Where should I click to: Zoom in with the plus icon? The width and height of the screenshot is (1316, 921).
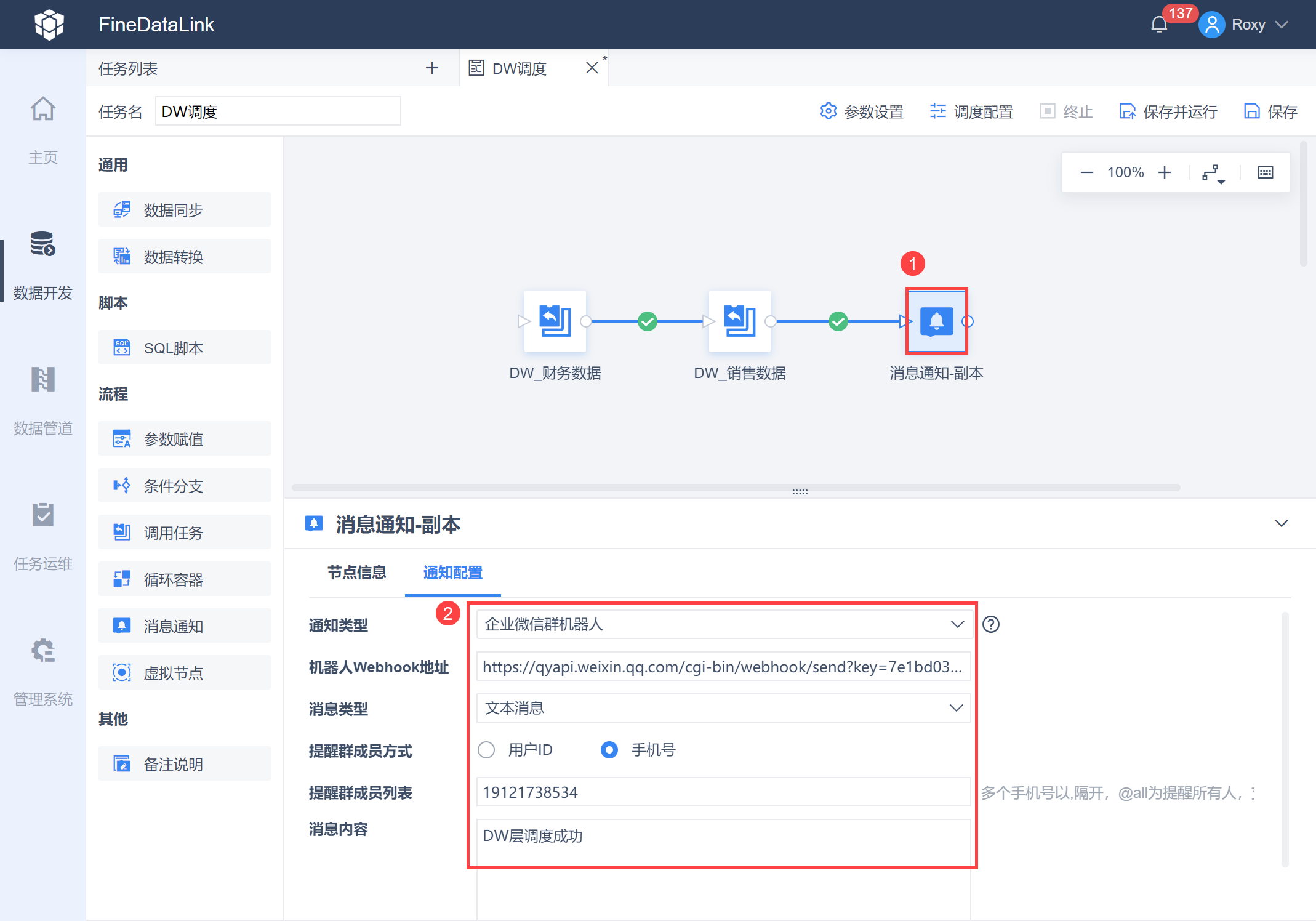click(1165, 172)
